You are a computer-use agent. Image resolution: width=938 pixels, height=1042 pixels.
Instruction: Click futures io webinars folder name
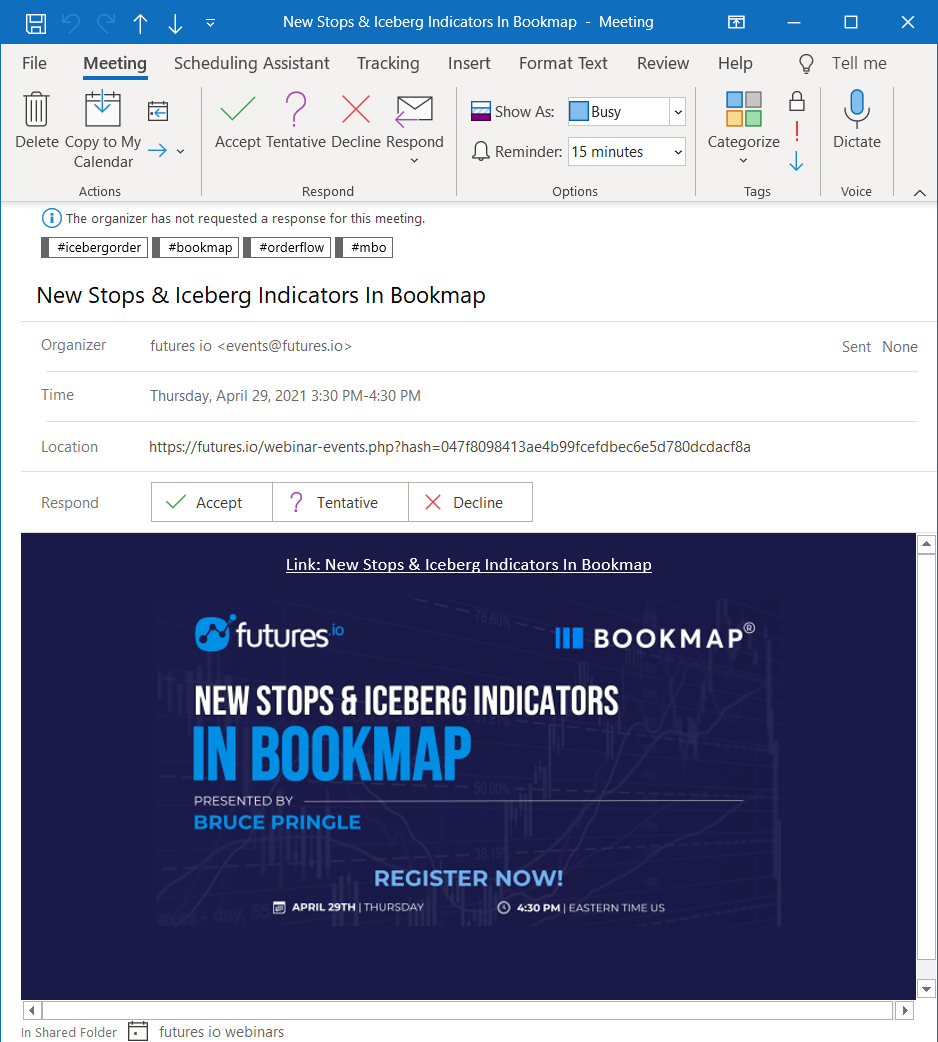pos(221,1032)
